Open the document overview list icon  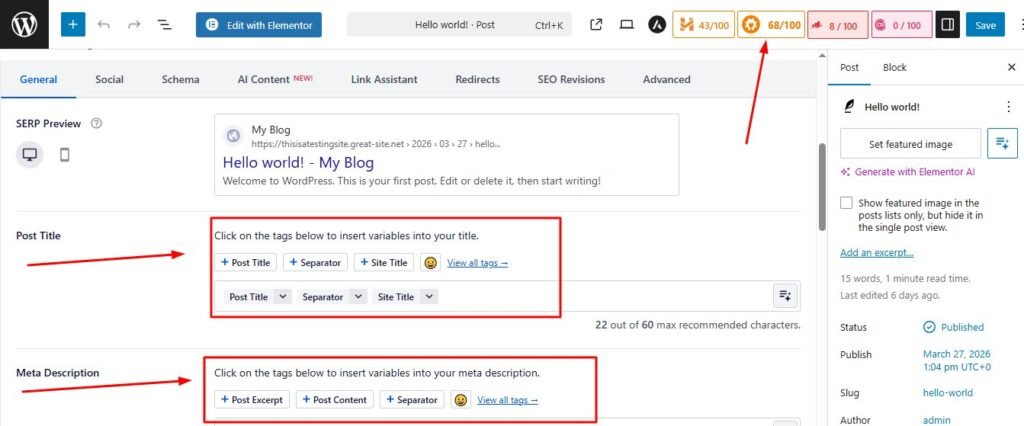(165, 25)
